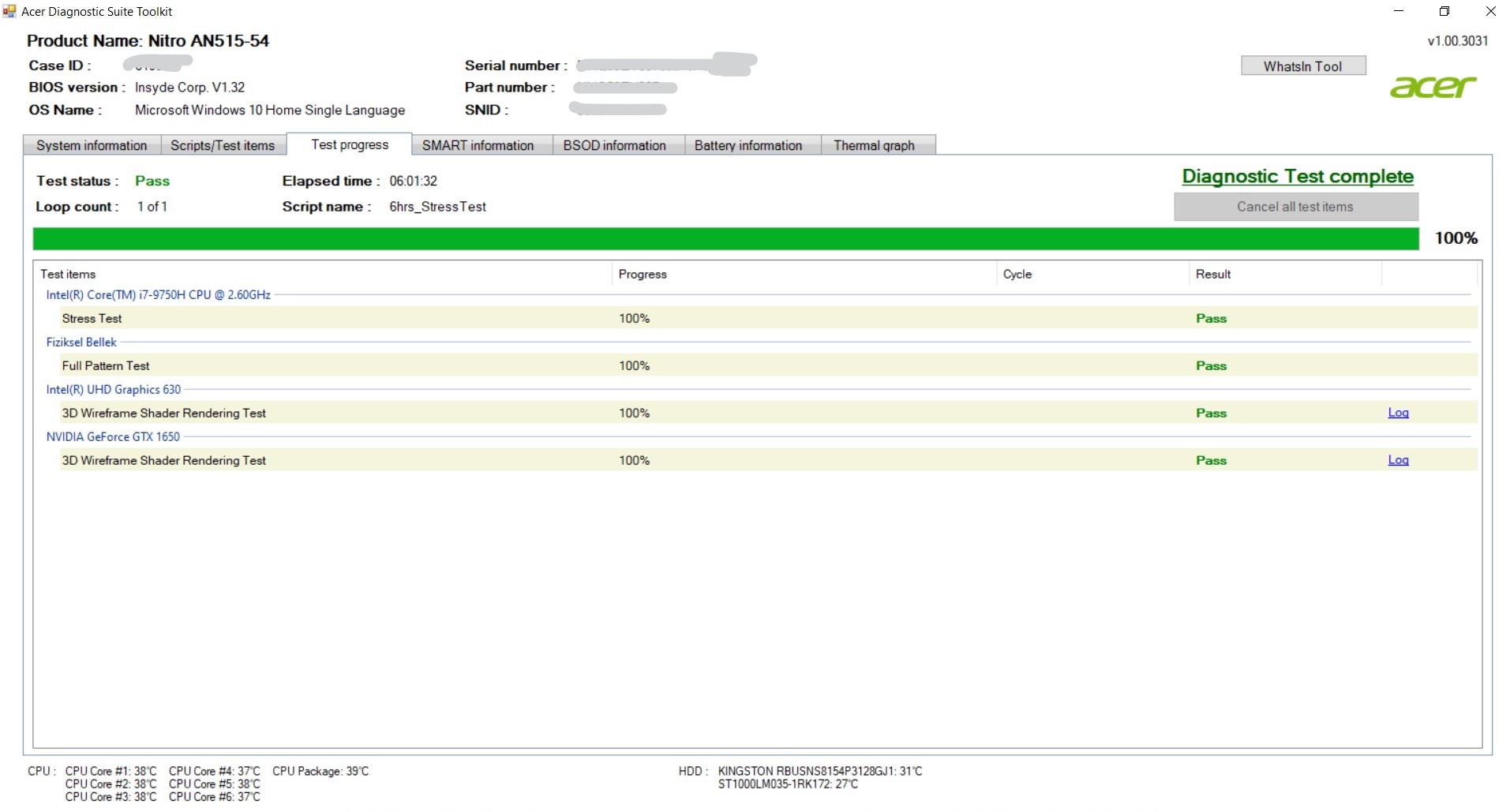Click the loop count value 1 of 1
1510x812 pixels.
tap(152, 207)
